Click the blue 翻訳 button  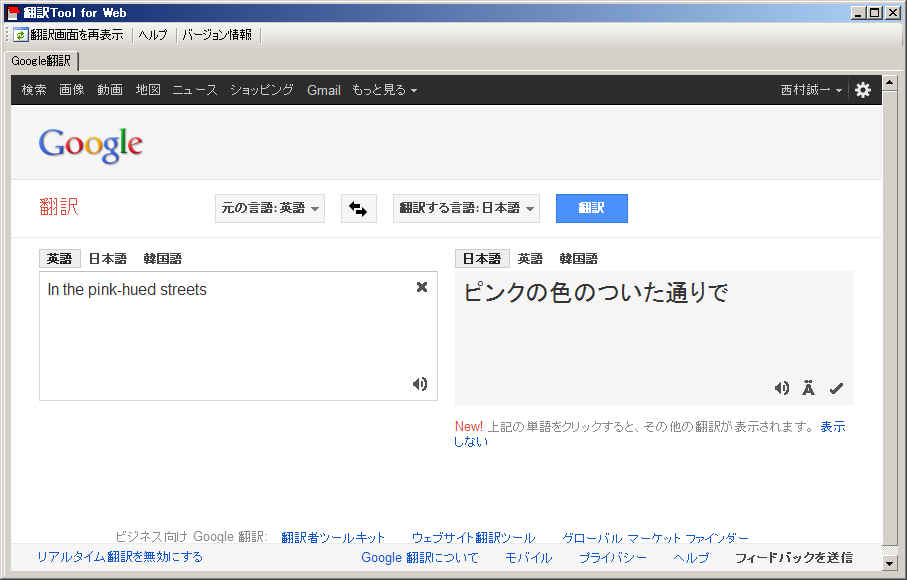point(592,208)
